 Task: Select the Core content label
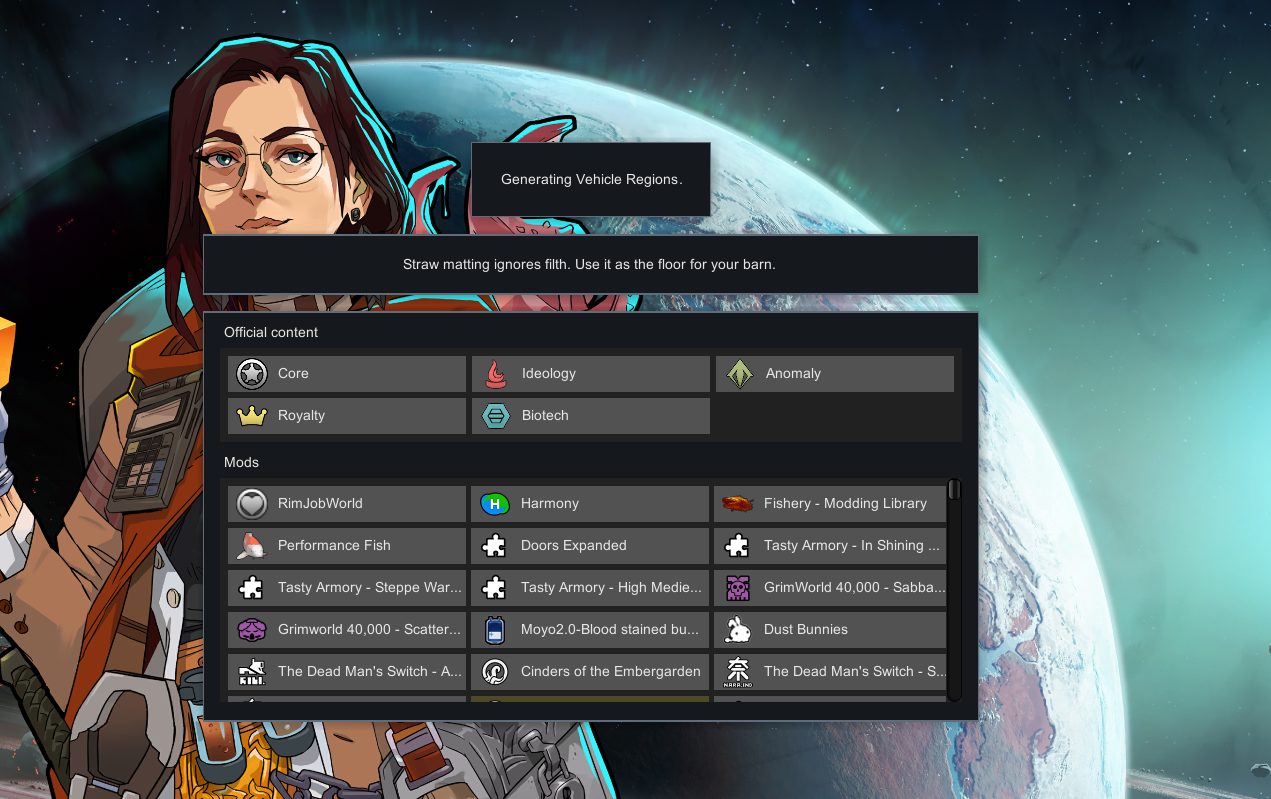click(293, 374)
